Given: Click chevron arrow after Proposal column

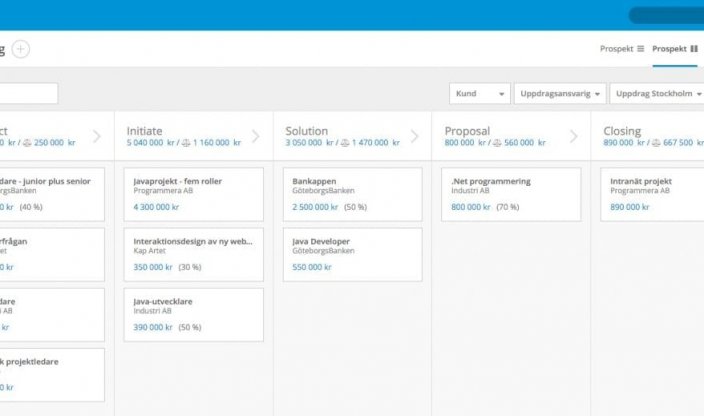Looking at the screenshot, I should click(x=574, y=137).
